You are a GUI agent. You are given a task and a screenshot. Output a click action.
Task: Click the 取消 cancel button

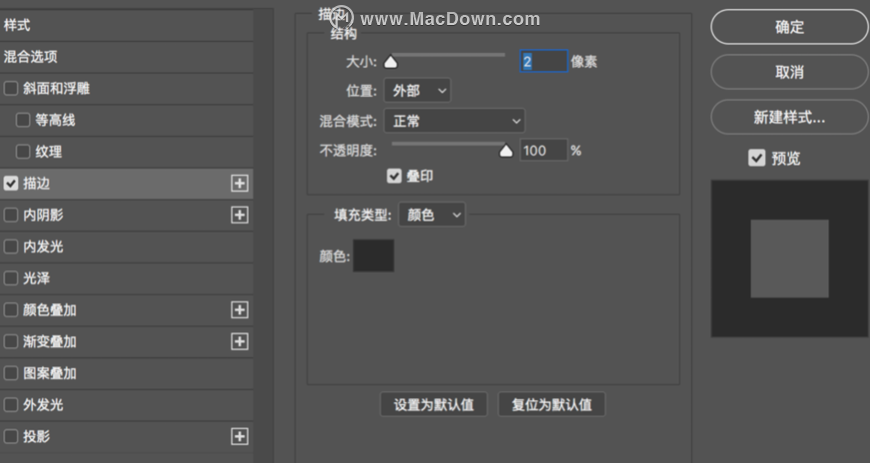[790, 72]
